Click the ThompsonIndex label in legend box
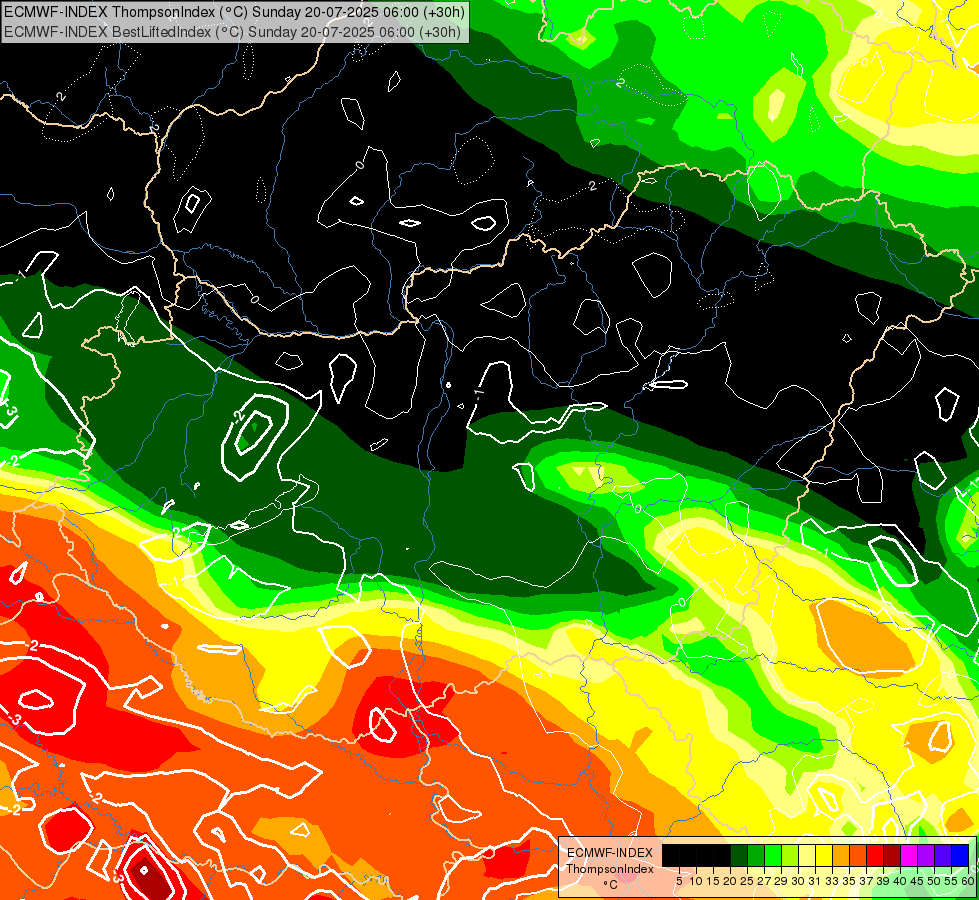Image resolution: width=979 pixels, height=900 pixels. click(611, 869)
